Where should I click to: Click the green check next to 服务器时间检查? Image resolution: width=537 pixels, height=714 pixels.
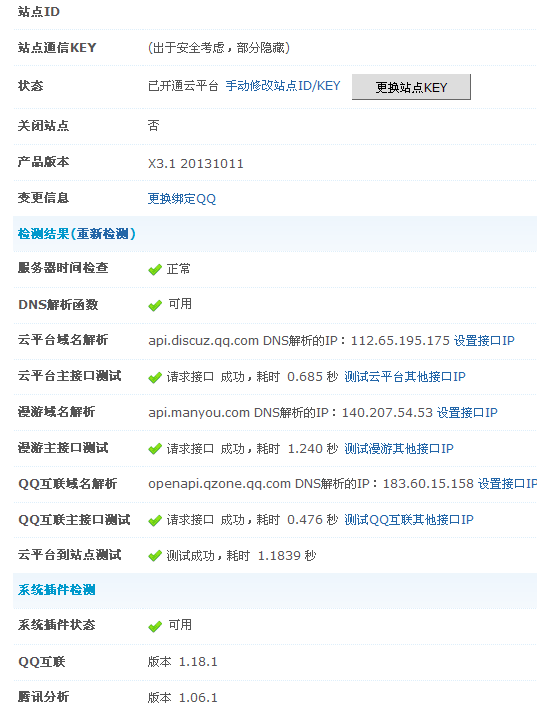tap(155, 270)
